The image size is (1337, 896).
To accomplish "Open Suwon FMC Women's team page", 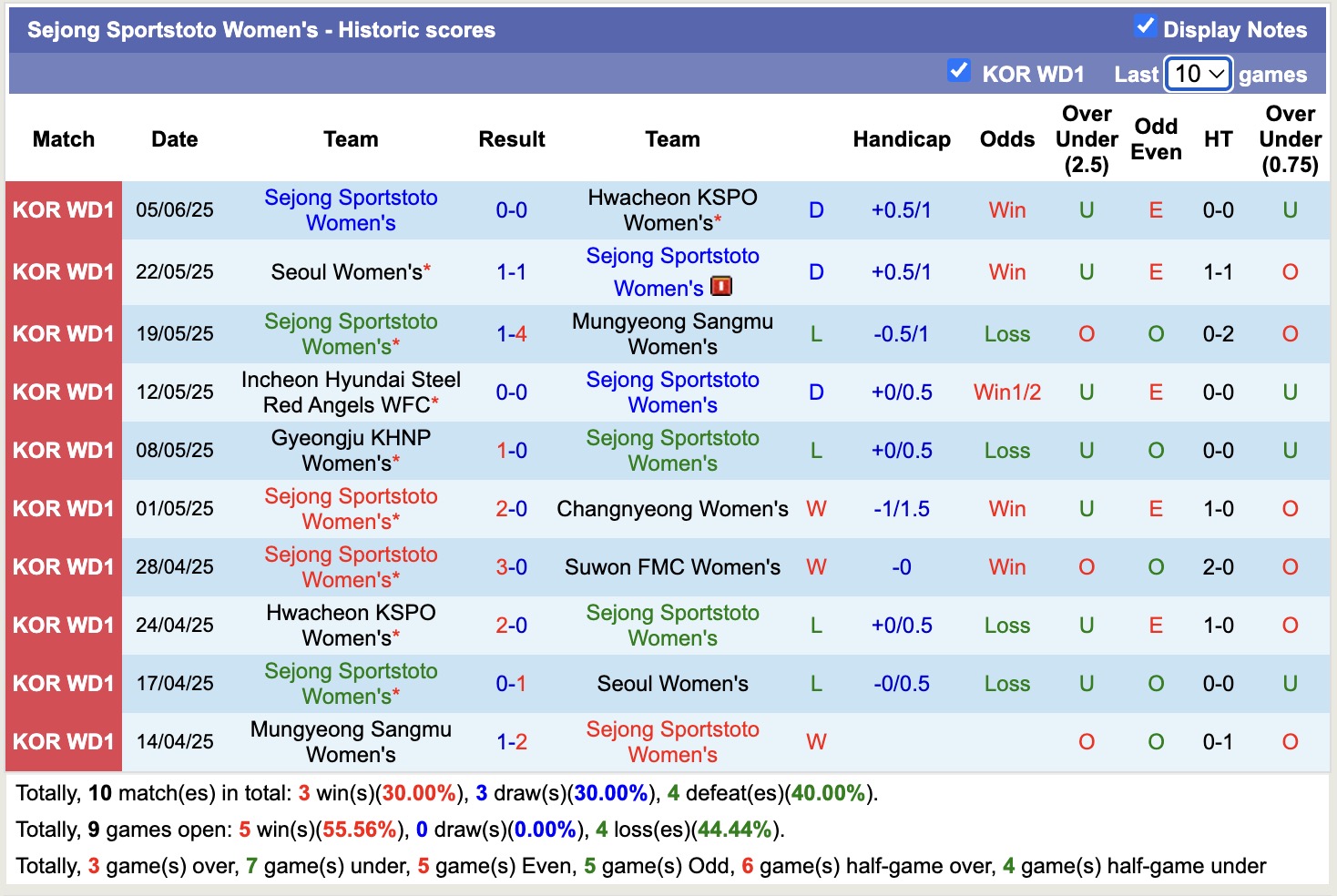I will tap(671, 566).
